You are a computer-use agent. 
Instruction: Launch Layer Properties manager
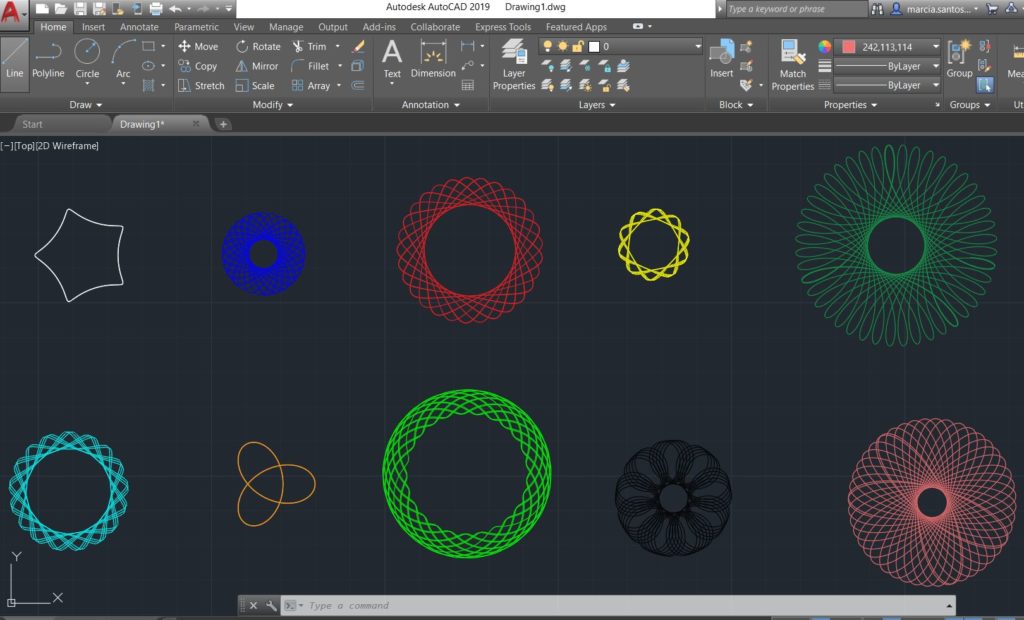point(514,66)
